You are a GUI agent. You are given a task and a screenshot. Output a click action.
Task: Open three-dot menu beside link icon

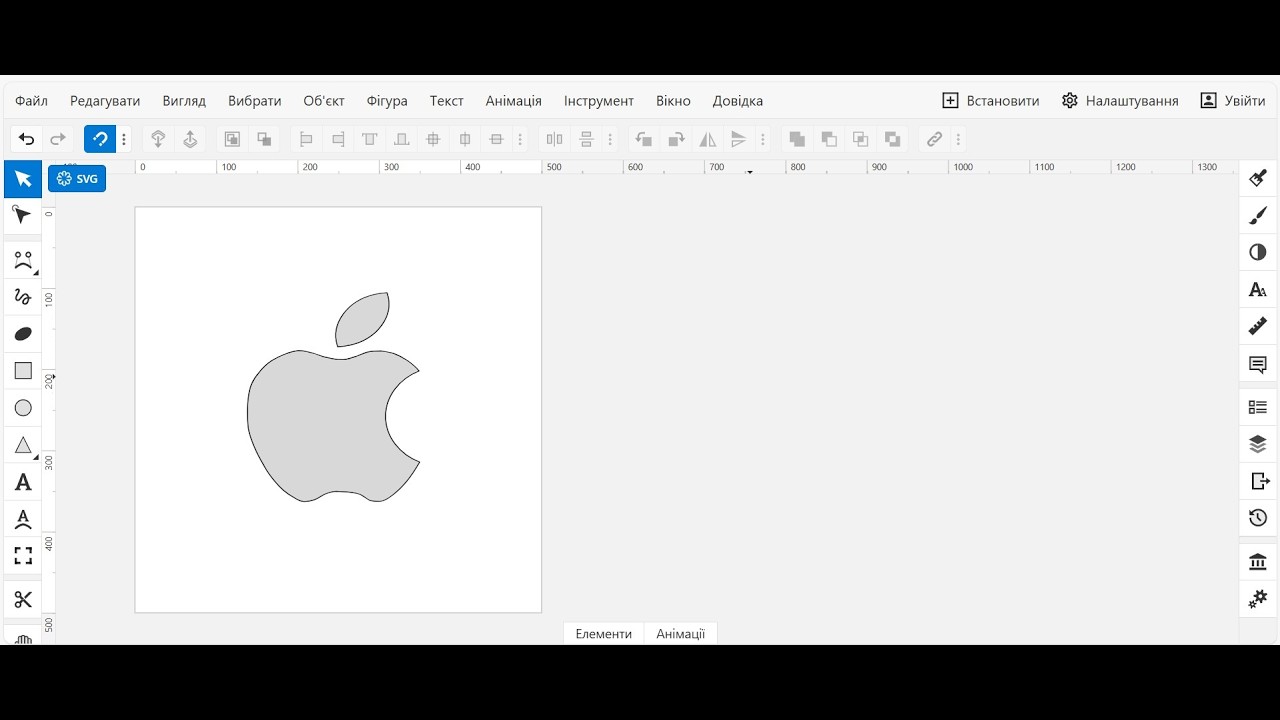coord(958,139)
